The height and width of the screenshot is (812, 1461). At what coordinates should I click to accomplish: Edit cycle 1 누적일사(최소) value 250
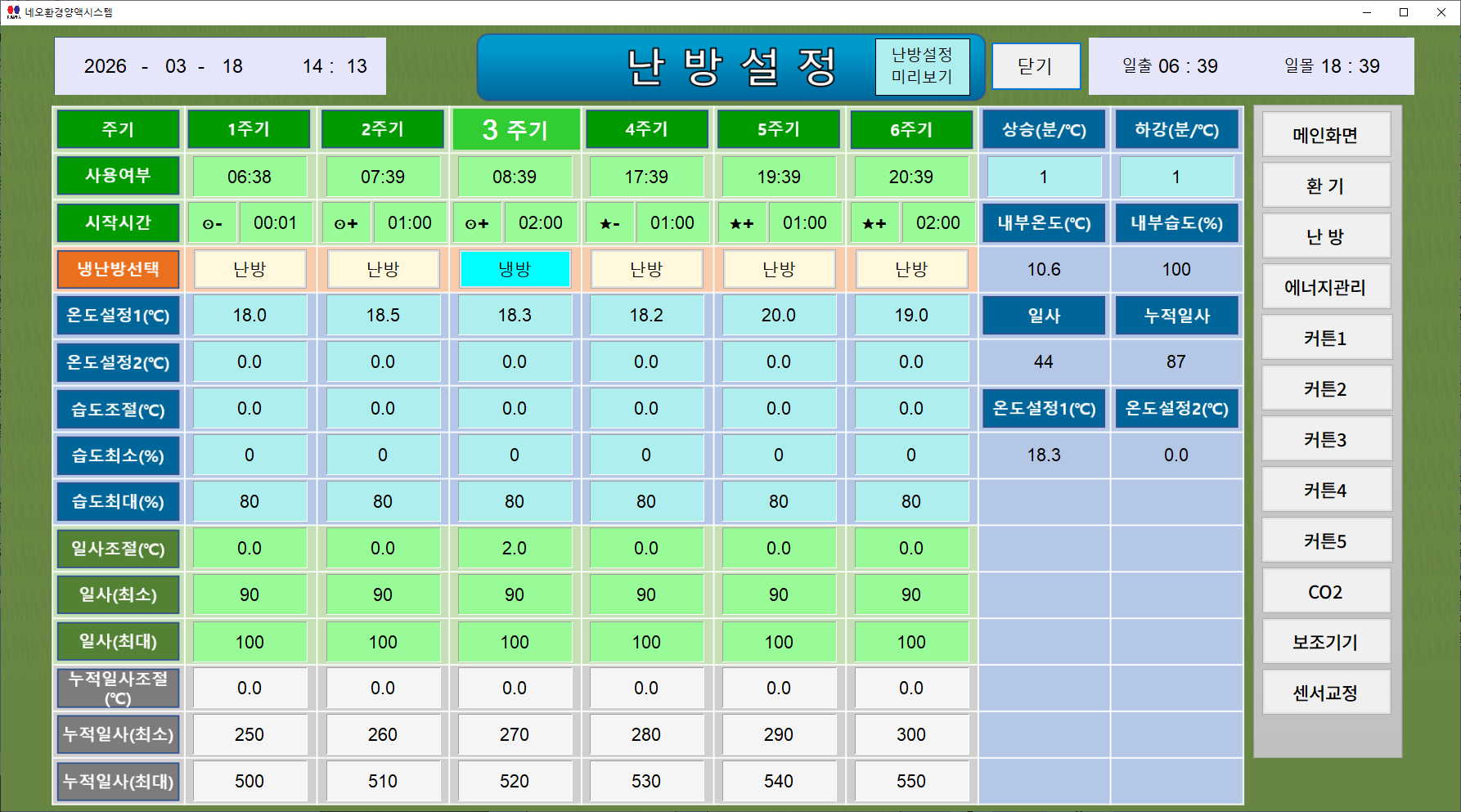tap(249, 734)
